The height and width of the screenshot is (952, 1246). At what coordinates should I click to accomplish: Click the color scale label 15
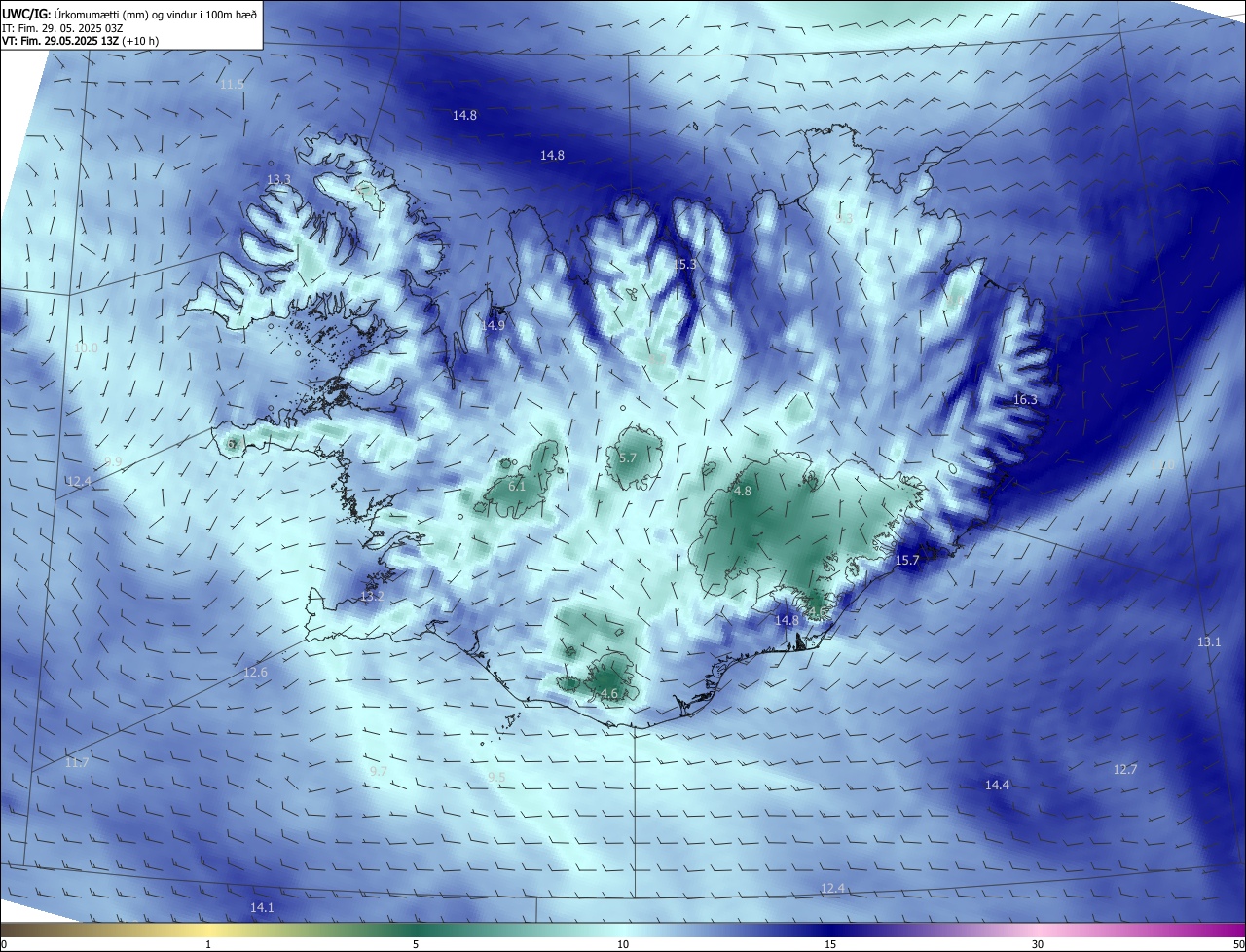tap(830, 944)
